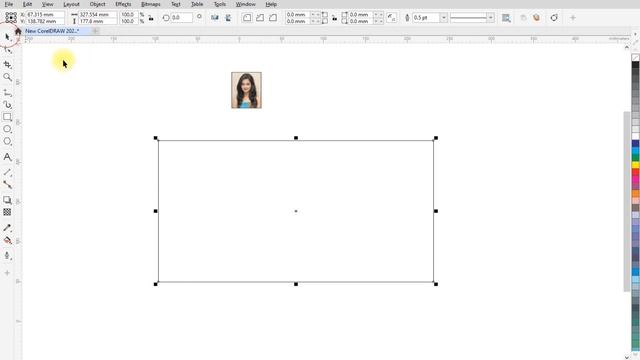Click the Wrap Text icon
Viewport: 640px width, 360px height.
click(x=506, y=18)
